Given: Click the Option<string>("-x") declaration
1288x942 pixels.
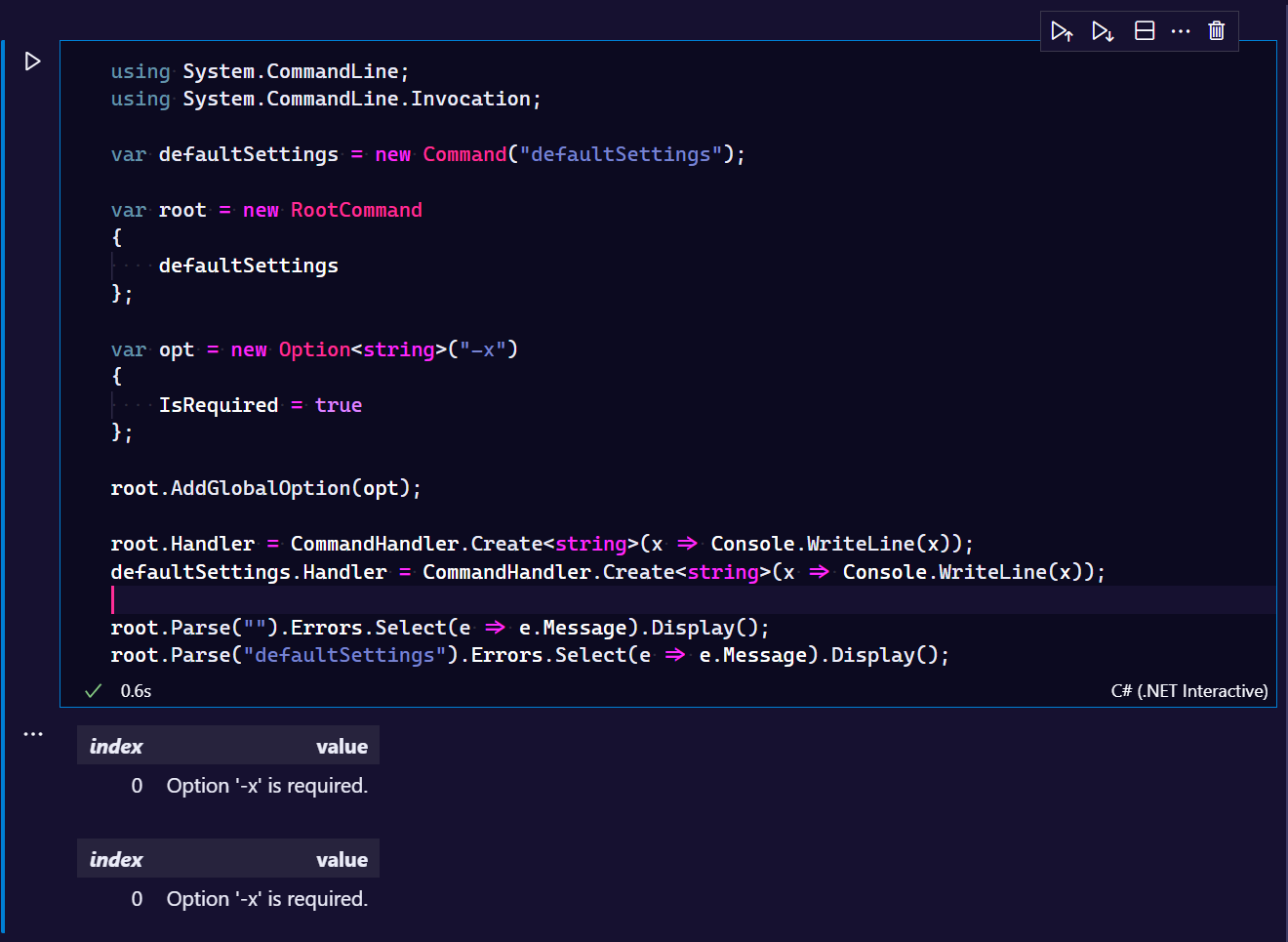Looking at the screenshot, I should click(398, 349).
